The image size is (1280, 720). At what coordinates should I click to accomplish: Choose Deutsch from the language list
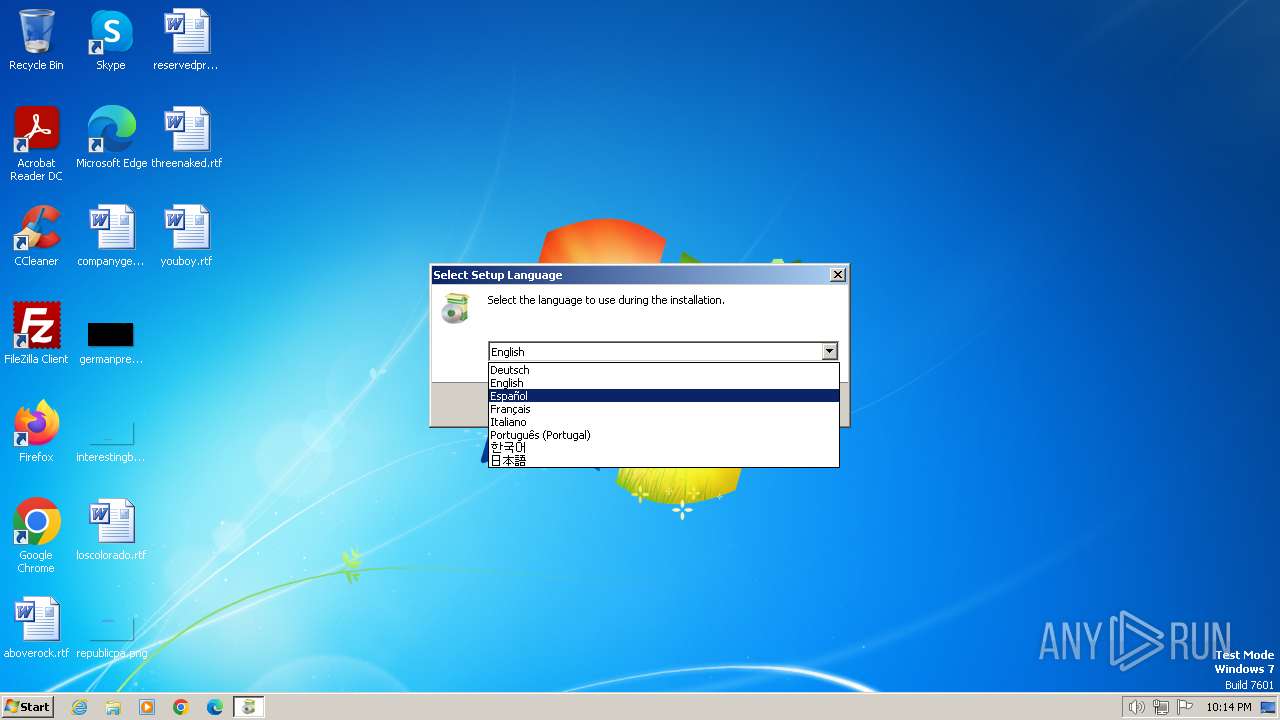pyautogui.click(x=664, y=370)
